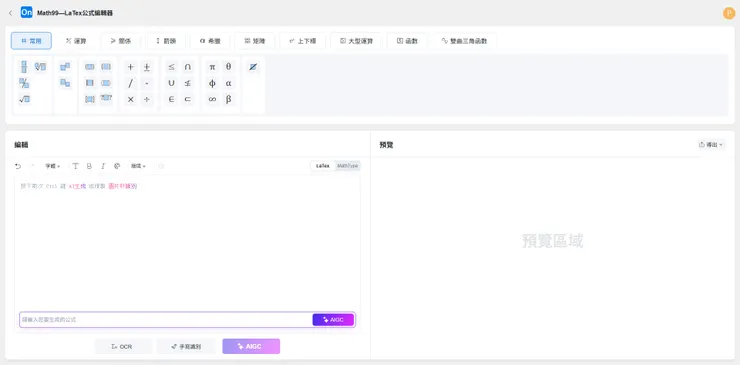The height and width of the screenshot is (365, 740).
Task: Insert the round parentheses bracket template
Action: coord(90,67)
